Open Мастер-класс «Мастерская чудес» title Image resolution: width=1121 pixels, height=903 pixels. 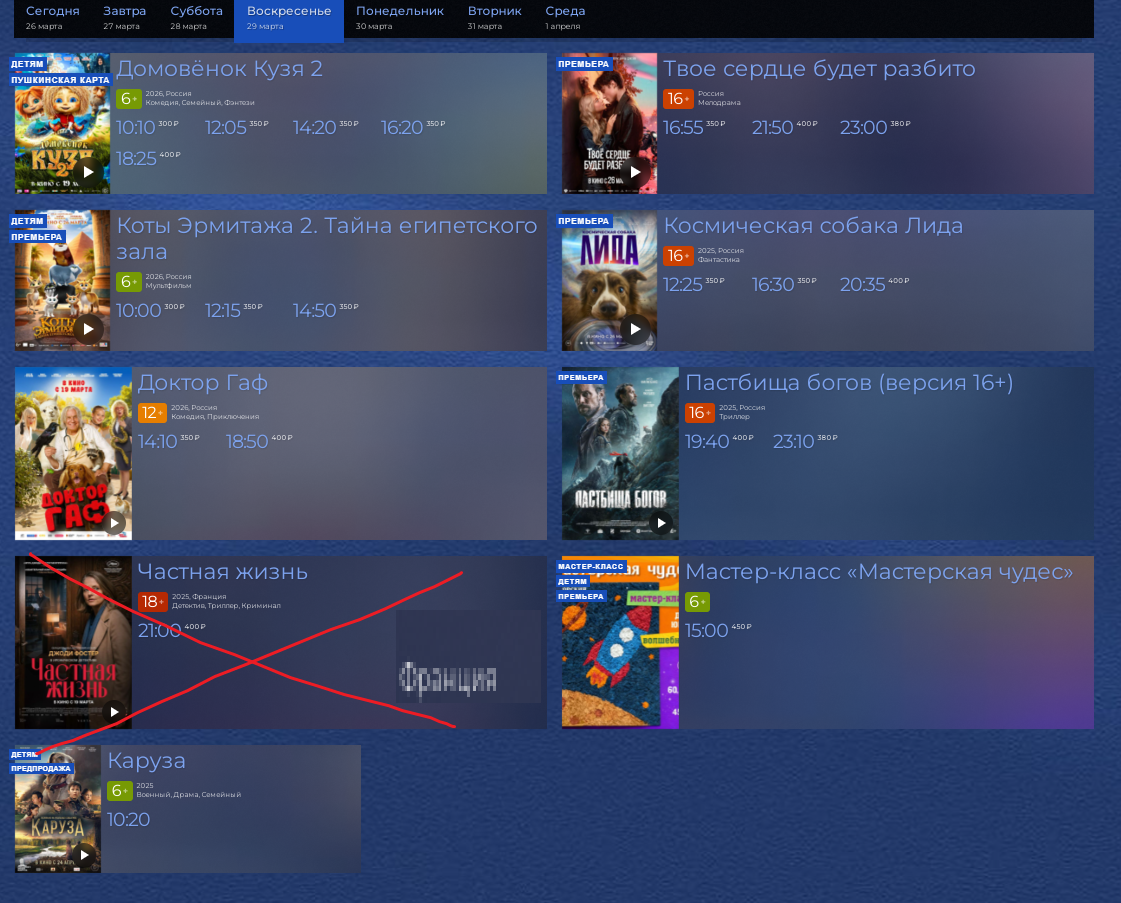tap(879, 571)
